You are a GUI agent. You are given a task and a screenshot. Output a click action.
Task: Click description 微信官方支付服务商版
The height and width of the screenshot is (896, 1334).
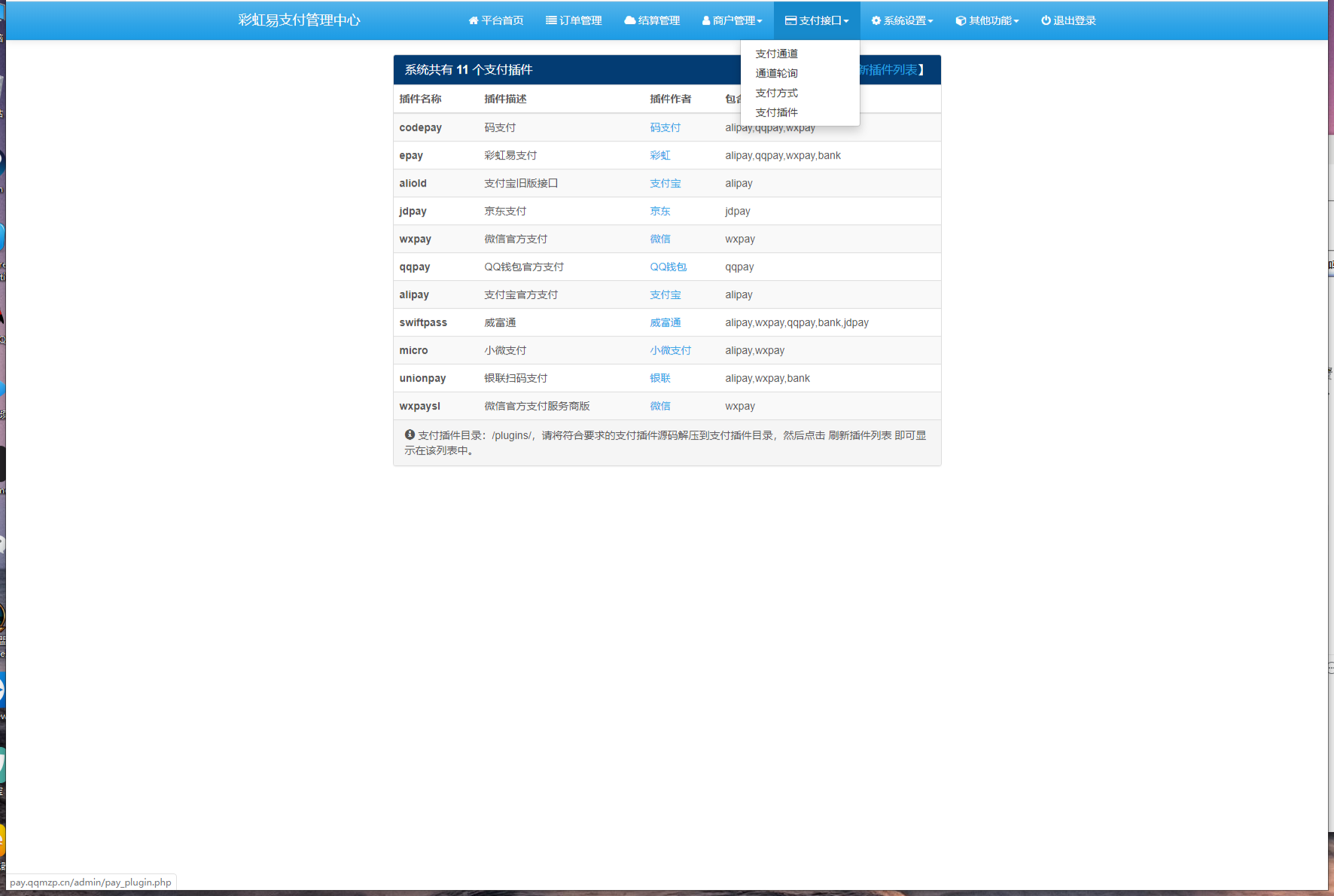pos(537,407)
